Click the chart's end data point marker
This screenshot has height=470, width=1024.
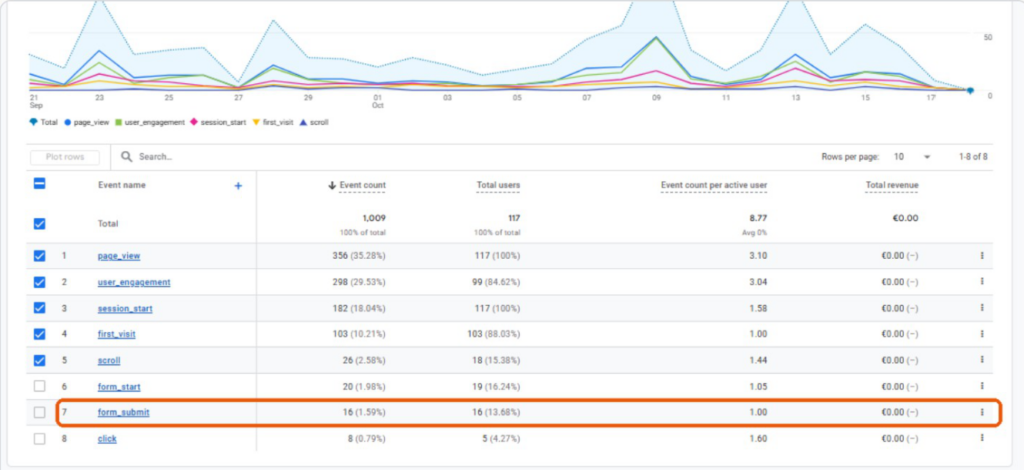[970, 91]
